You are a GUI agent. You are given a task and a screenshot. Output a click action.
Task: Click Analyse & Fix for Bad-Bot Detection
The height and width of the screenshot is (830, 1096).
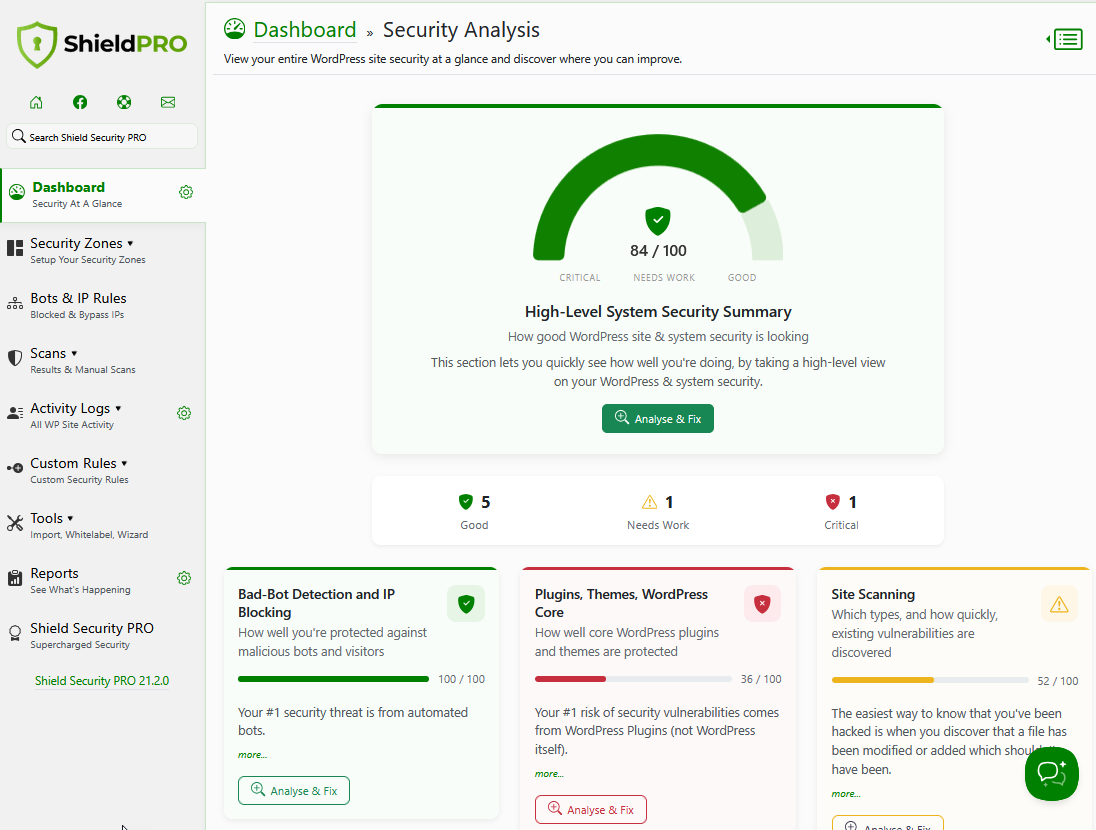point(294,790)
